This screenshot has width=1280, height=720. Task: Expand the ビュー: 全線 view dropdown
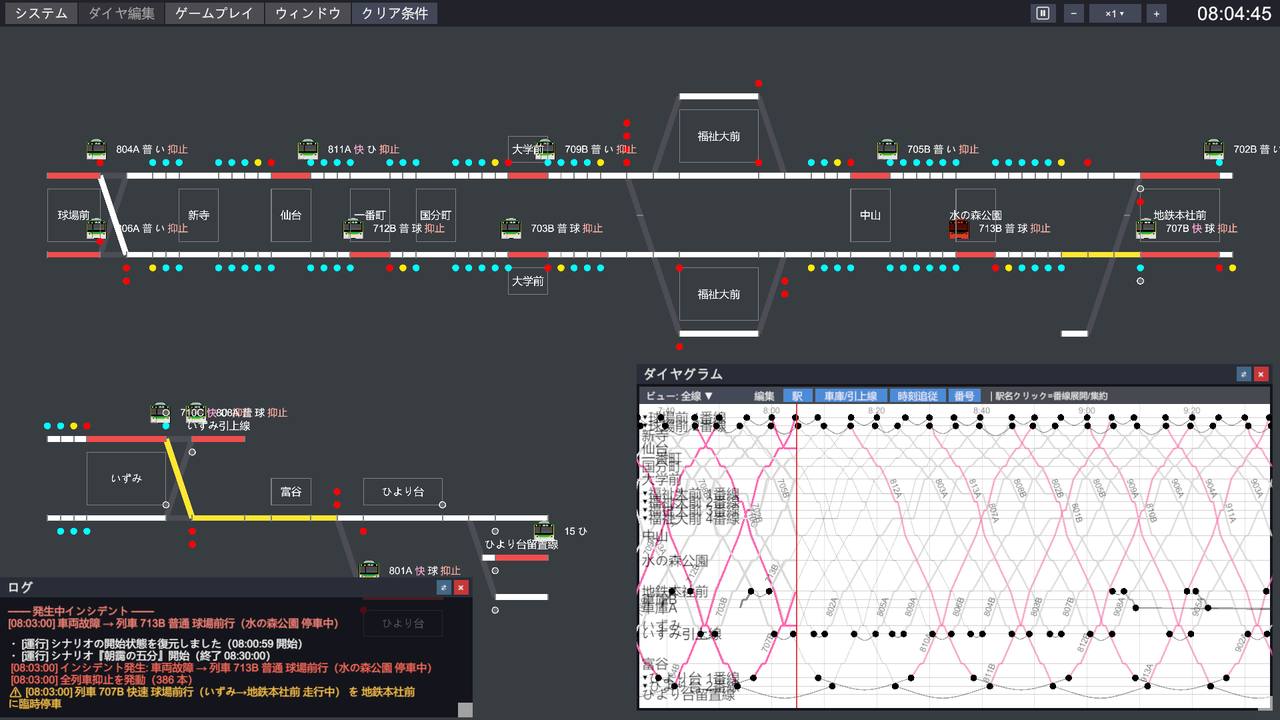coord(680,396)
